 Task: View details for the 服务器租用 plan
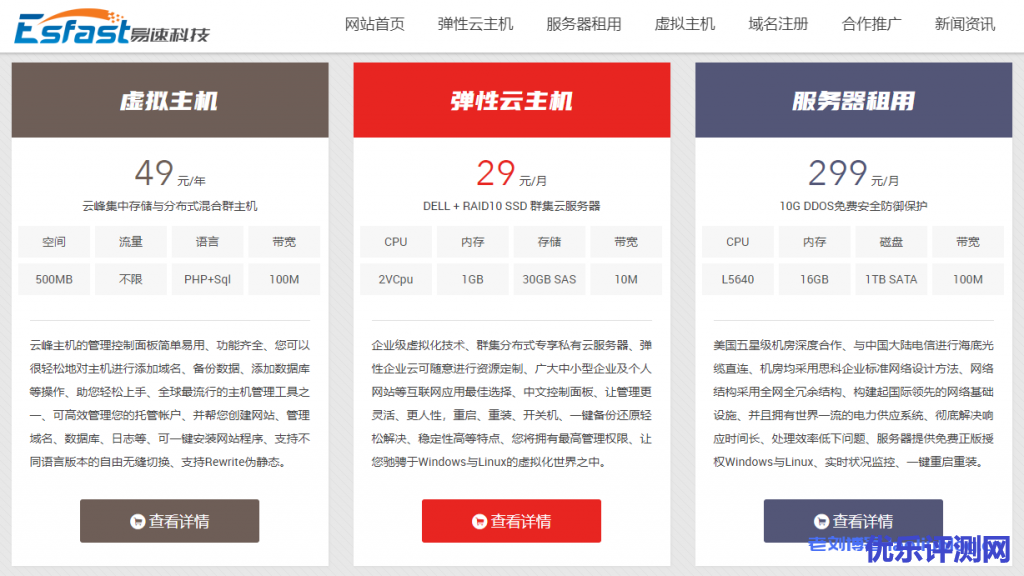coord(854,521)
